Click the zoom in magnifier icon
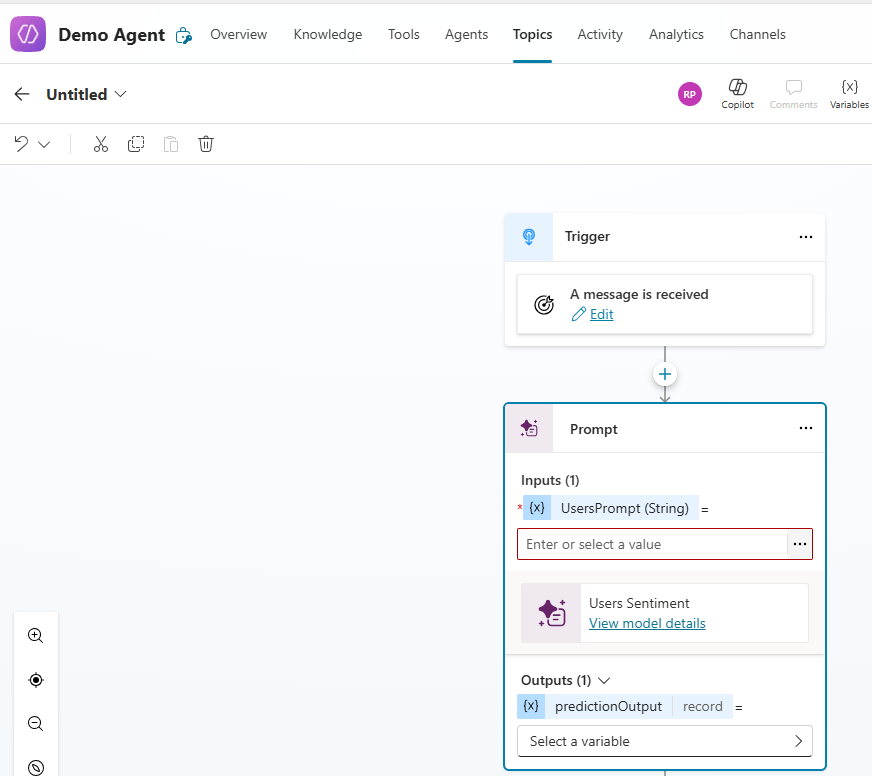Screen dimensions: 872x776 (36, 635)
